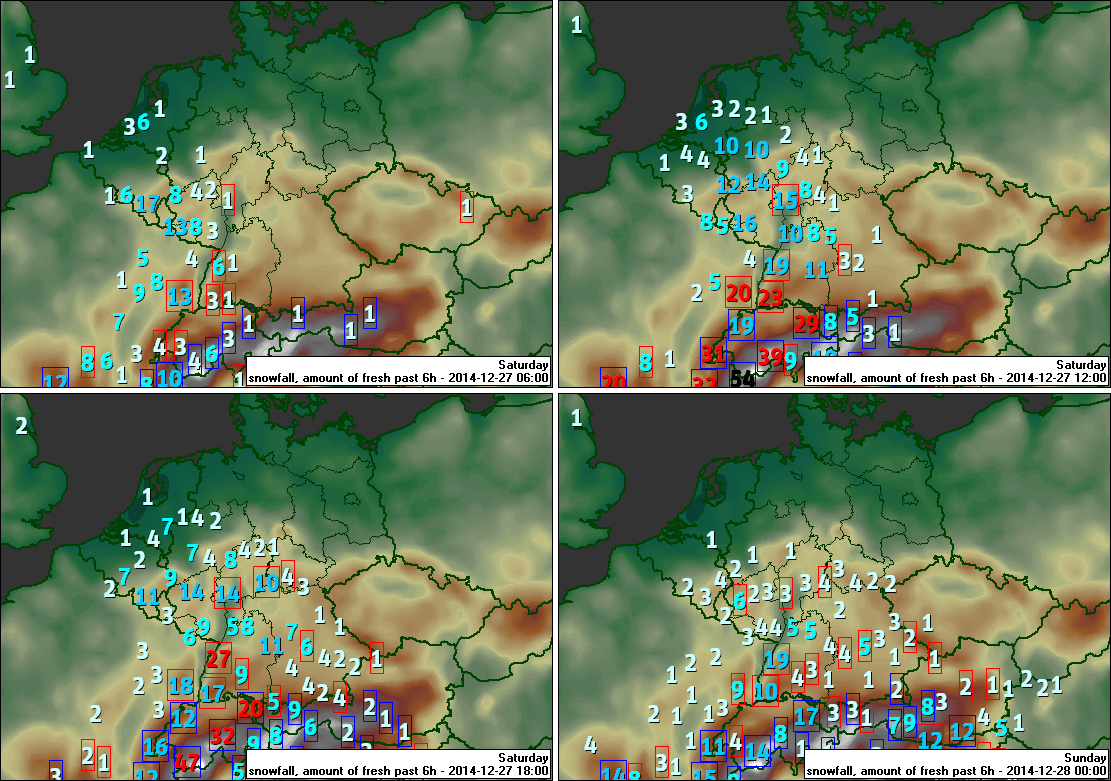Click the red 32 value in the 18:00 map
The height and width of the screenshot is (781, 1111).
(x=222, y=735)
